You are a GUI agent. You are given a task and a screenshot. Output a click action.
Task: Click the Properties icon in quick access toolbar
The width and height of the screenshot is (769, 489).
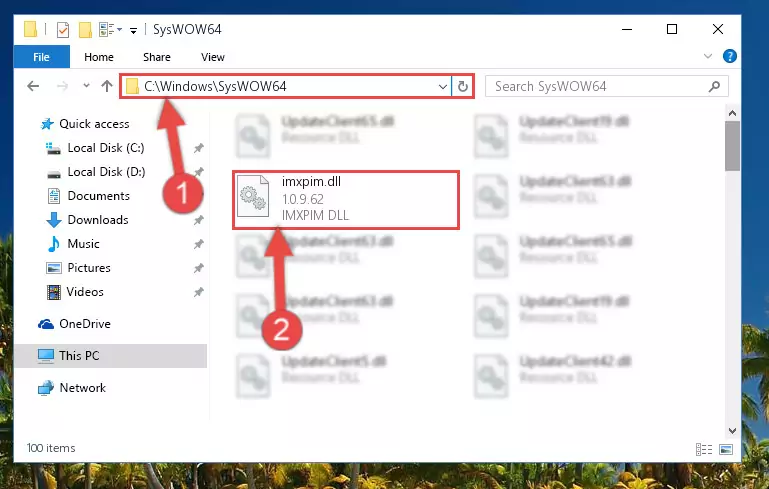(x=63, y=30)
